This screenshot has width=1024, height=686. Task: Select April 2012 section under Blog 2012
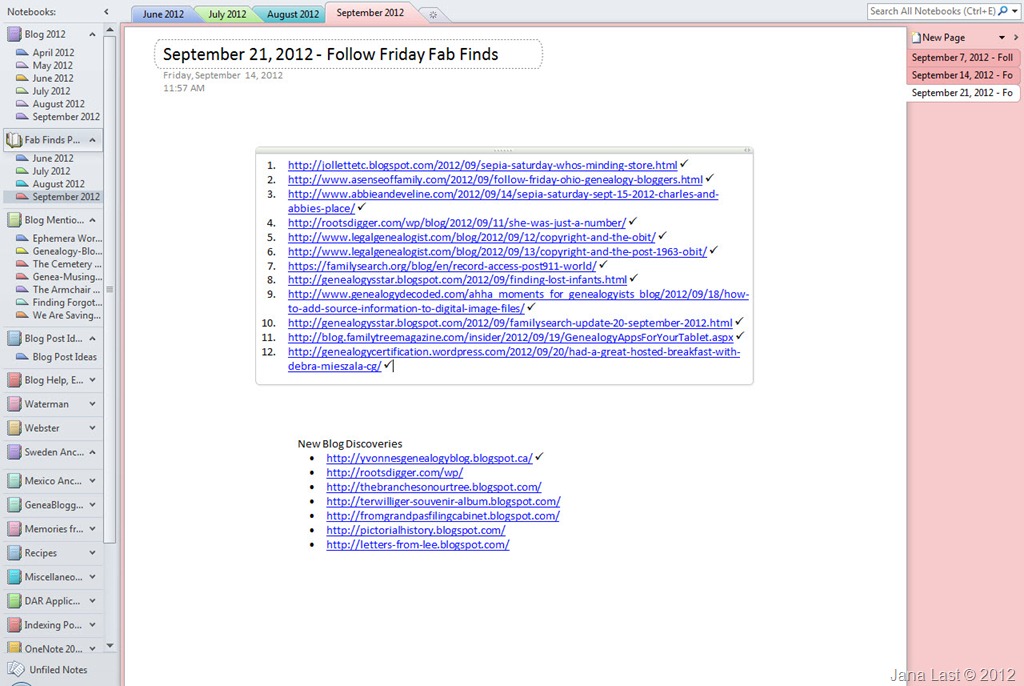pos(53,52)
